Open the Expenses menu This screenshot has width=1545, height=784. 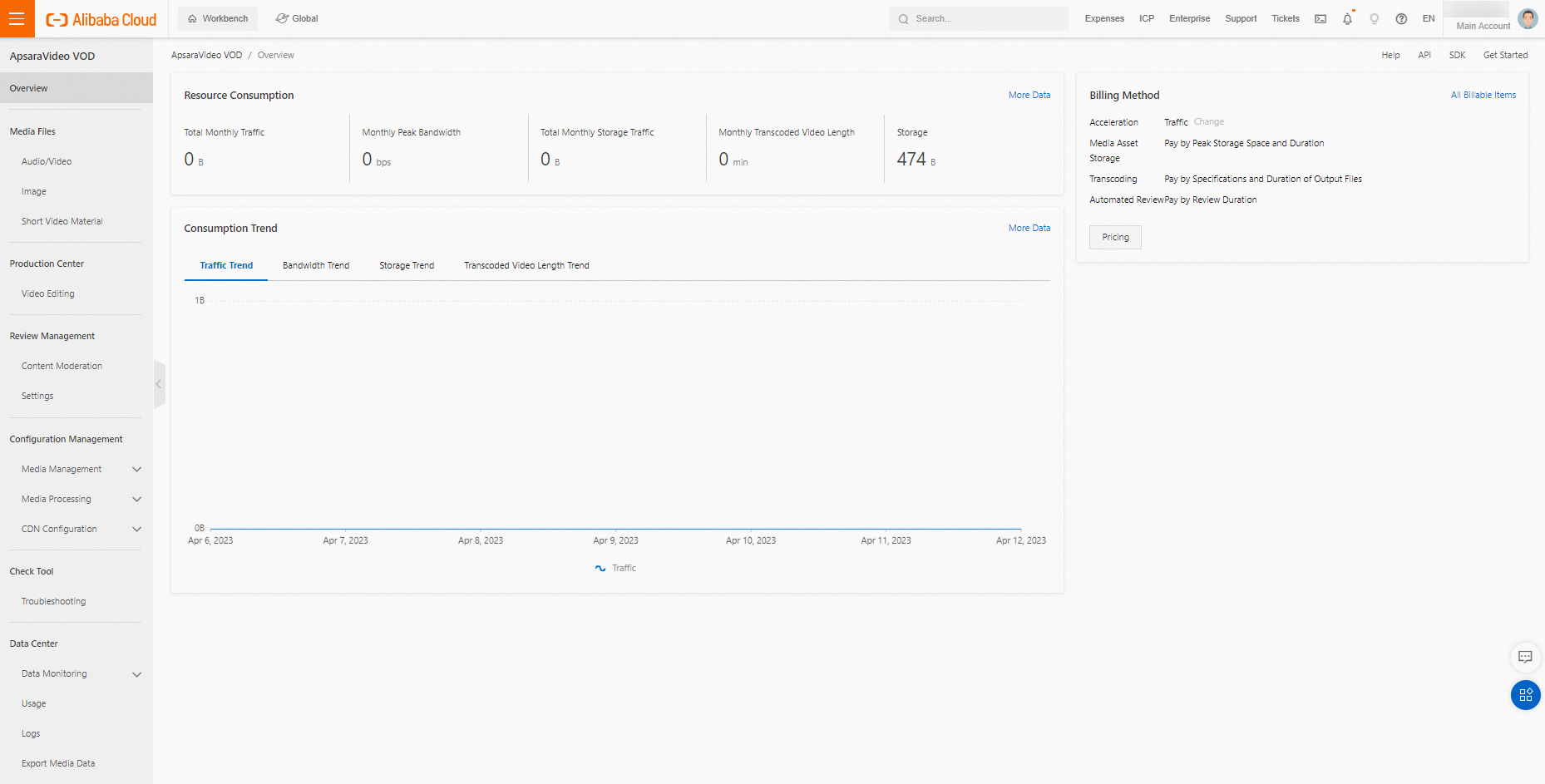1104,18
